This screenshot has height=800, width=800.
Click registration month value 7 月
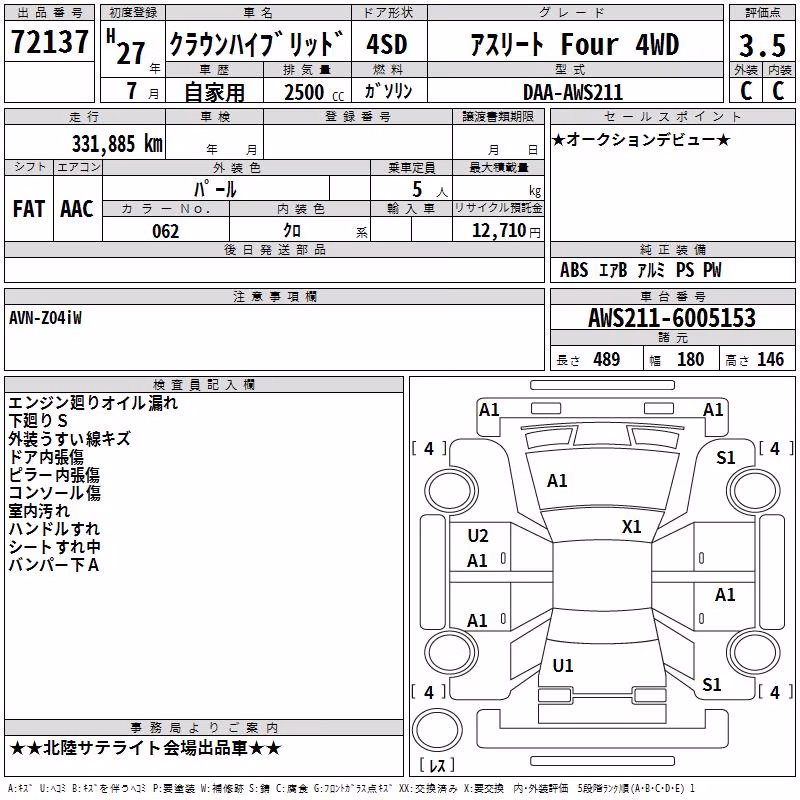point(142,91)
